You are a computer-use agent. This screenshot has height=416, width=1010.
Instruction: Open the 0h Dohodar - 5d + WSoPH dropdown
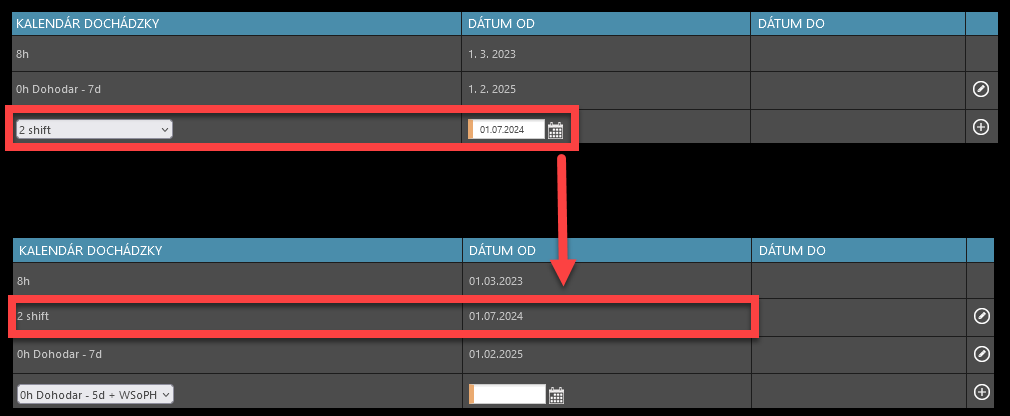click(x=96, y=394)
